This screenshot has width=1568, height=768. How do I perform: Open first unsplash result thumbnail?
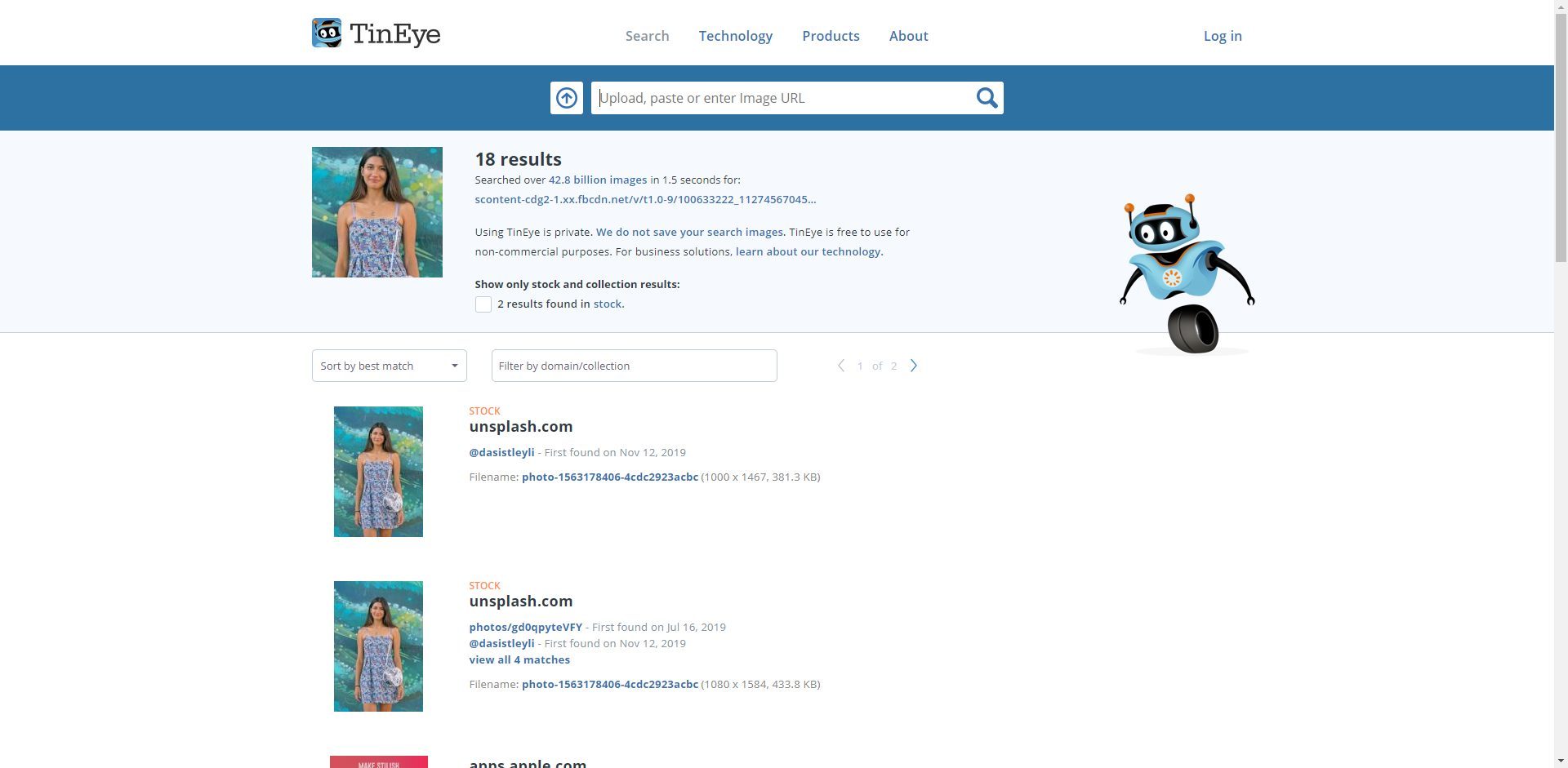click(x=378, y=472)
